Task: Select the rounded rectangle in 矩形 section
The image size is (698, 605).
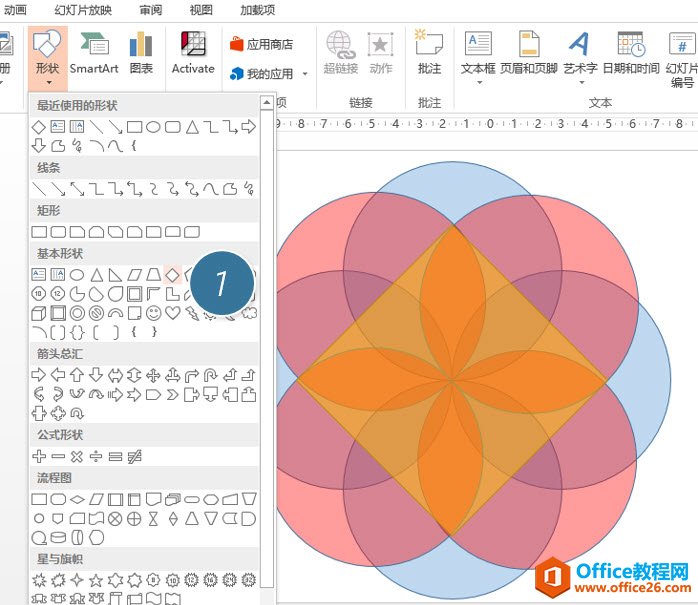Action: pos(58,232)
